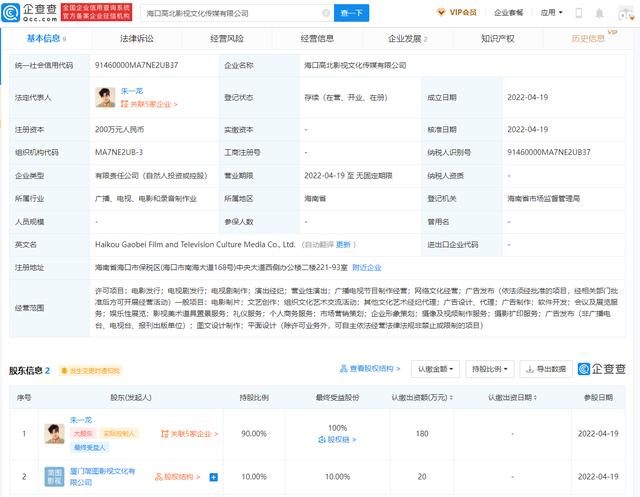Click the 厦门 company logo thumbnail in row 2
This screenshot has width=640, height=497.
tap(54, 477)
